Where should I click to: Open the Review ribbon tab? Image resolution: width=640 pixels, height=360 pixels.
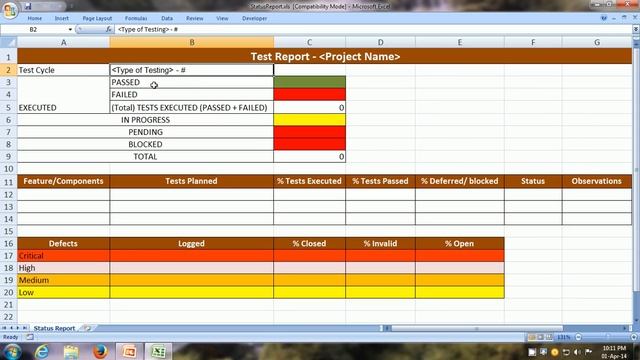(195, 18)
